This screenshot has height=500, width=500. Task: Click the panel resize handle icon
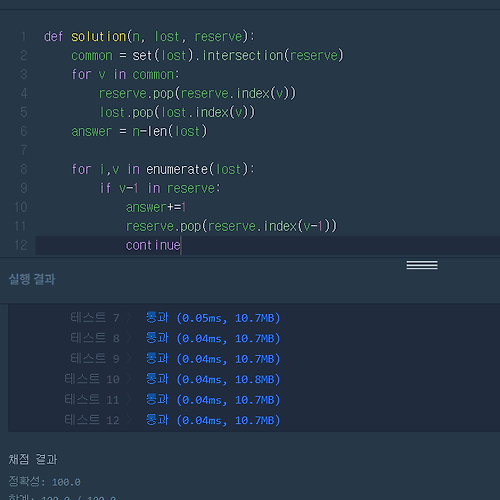click(422, 265)
